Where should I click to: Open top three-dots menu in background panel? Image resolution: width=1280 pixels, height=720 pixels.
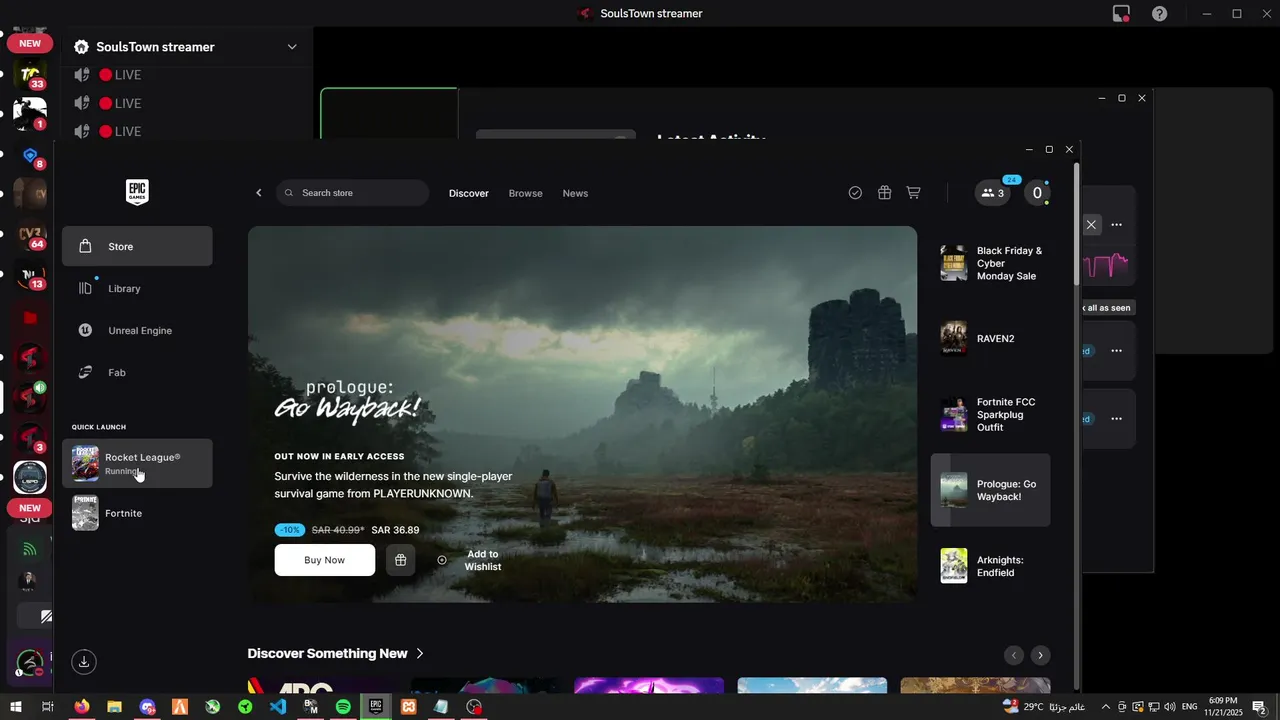[x=1116, y=225]
